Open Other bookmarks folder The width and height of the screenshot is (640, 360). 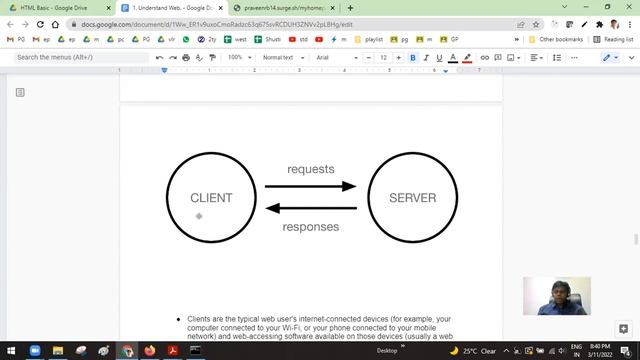(556, 39)
